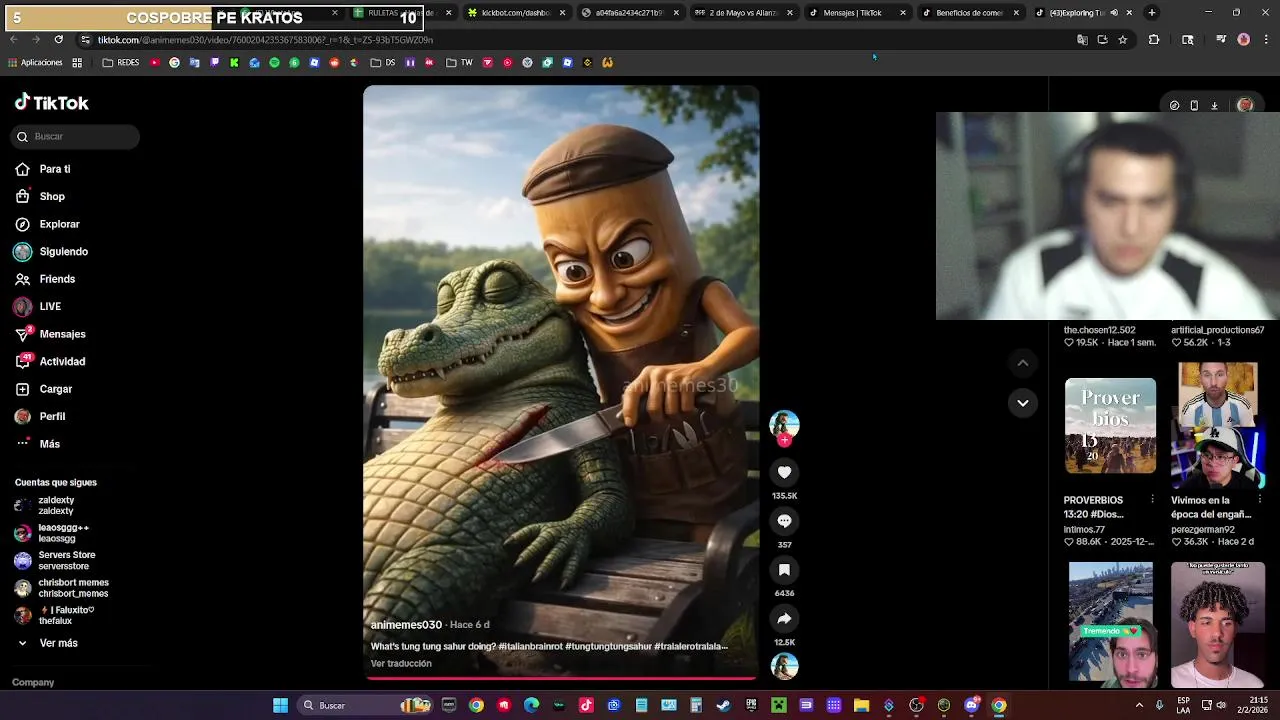Viewport: 1280px width, 720px height.
Task: Expand the Más options
Action: (x=38, y=444)
